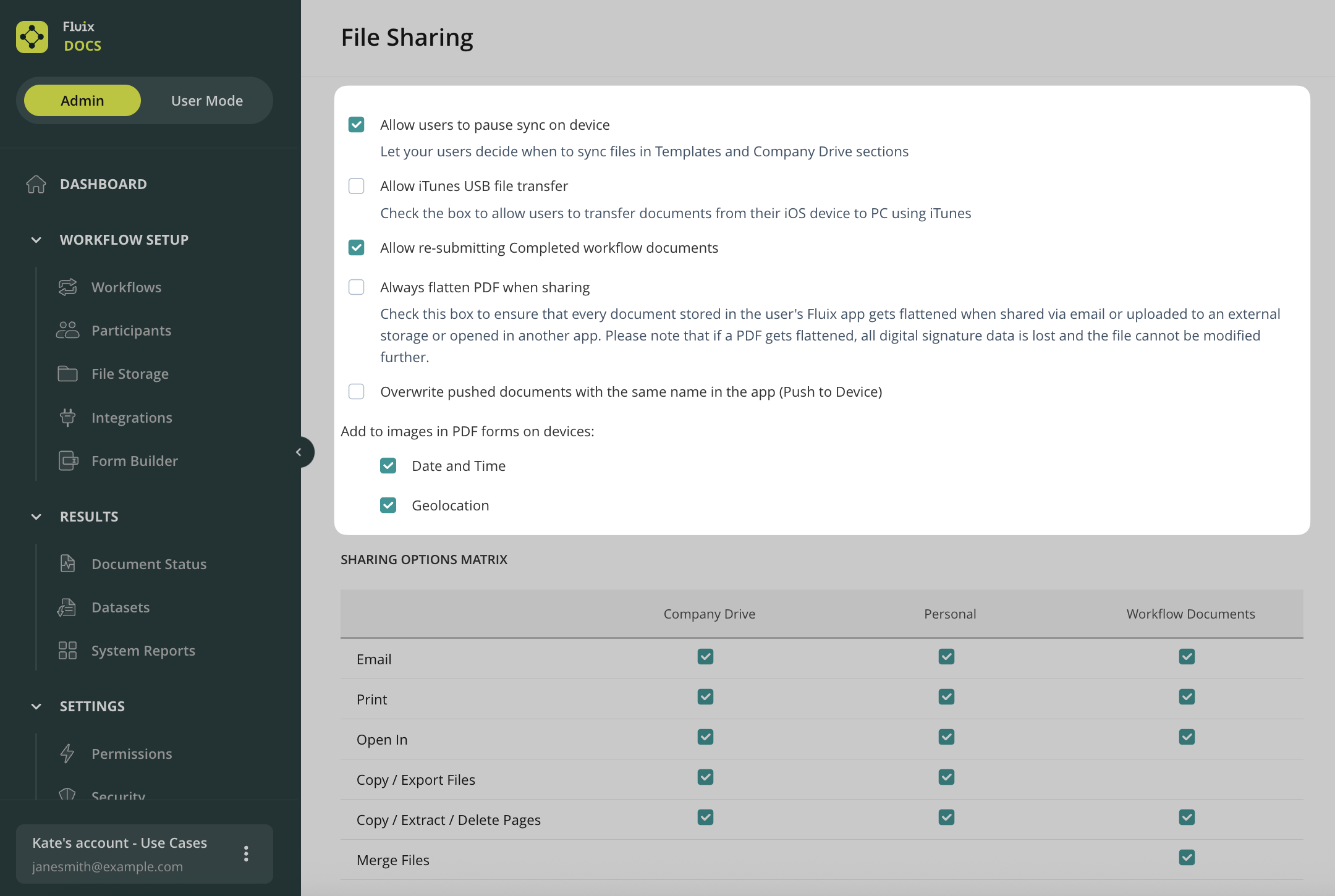Click the Integrations plug icon
Viewport: 1335px width, 896px height.
tap(67, 418)
